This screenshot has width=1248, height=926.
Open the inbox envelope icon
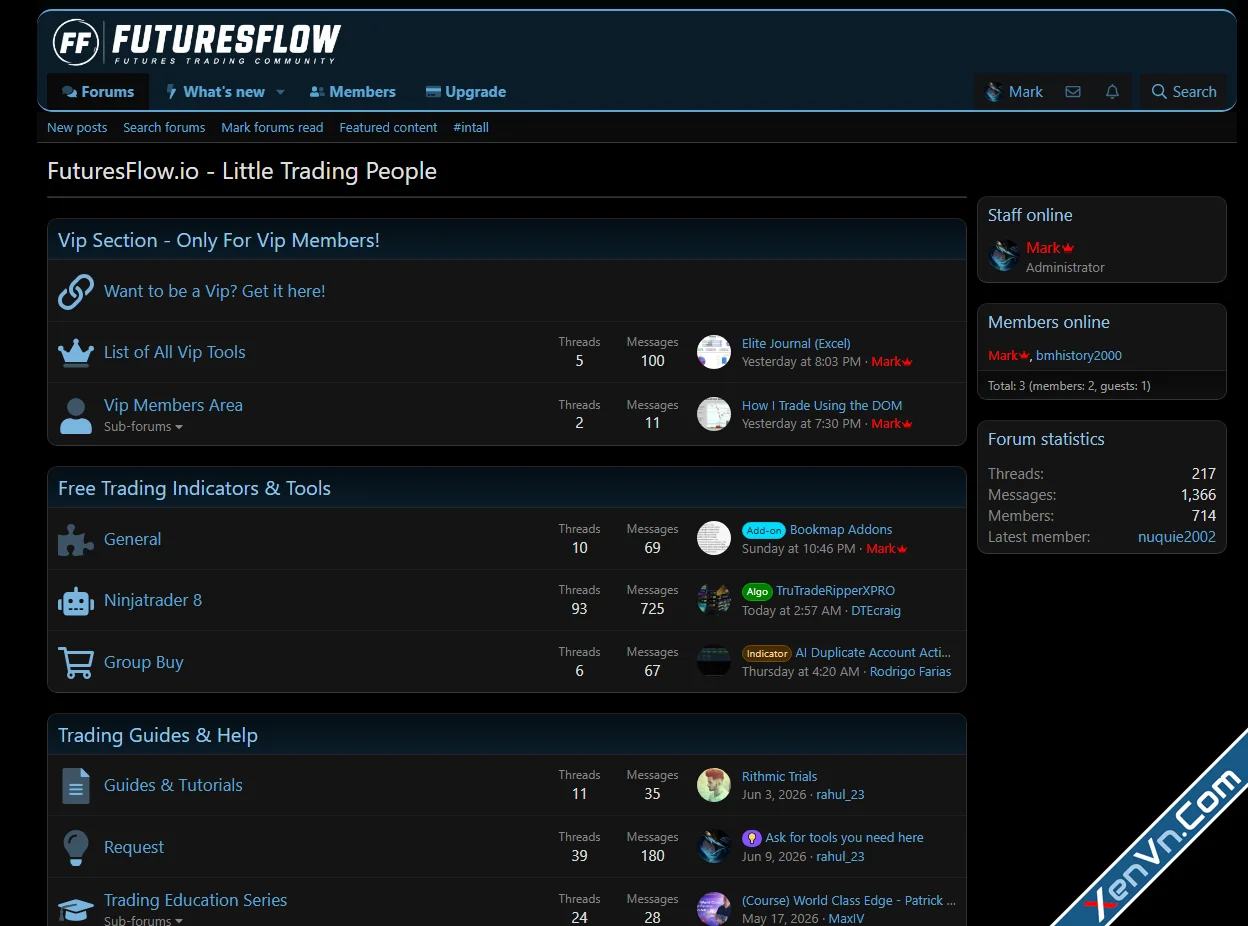1073,91
